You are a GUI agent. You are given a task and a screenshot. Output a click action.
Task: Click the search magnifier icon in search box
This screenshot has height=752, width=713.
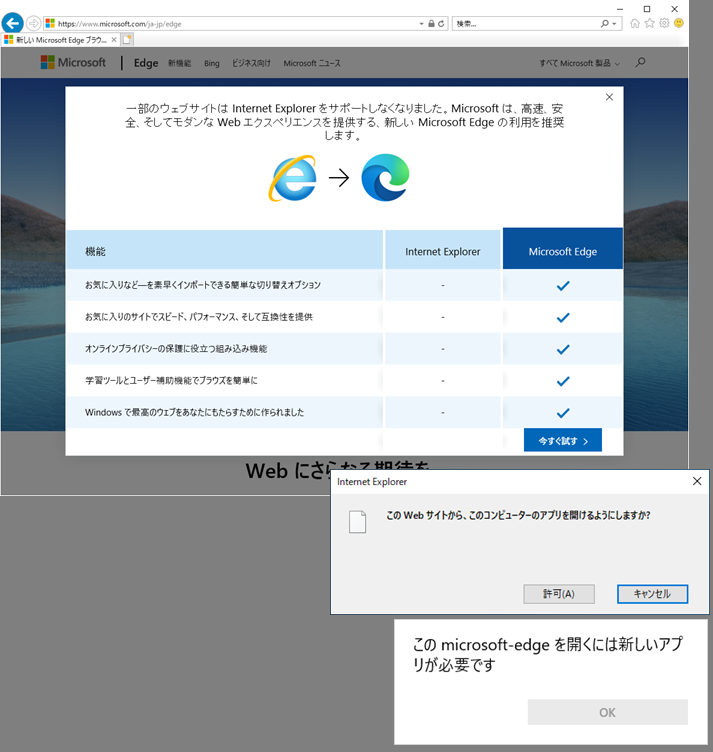(x=605, y=24)
